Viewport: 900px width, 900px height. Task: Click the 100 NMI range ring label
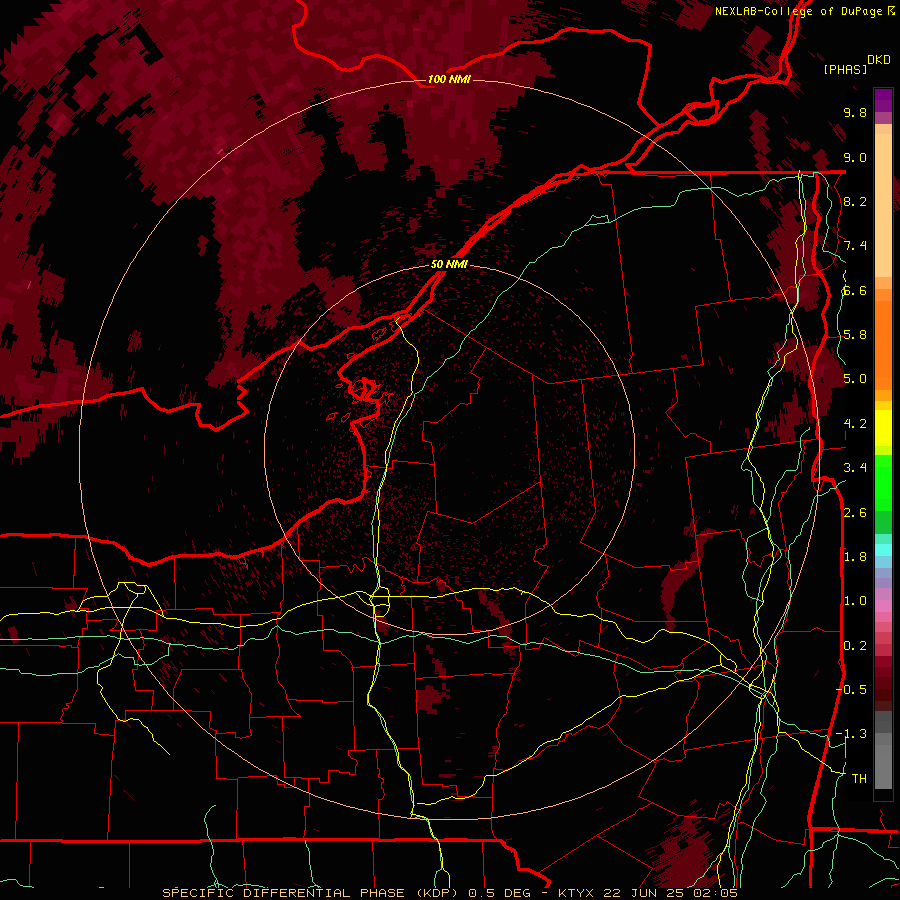pyautogui.click(x=449, y=79)
